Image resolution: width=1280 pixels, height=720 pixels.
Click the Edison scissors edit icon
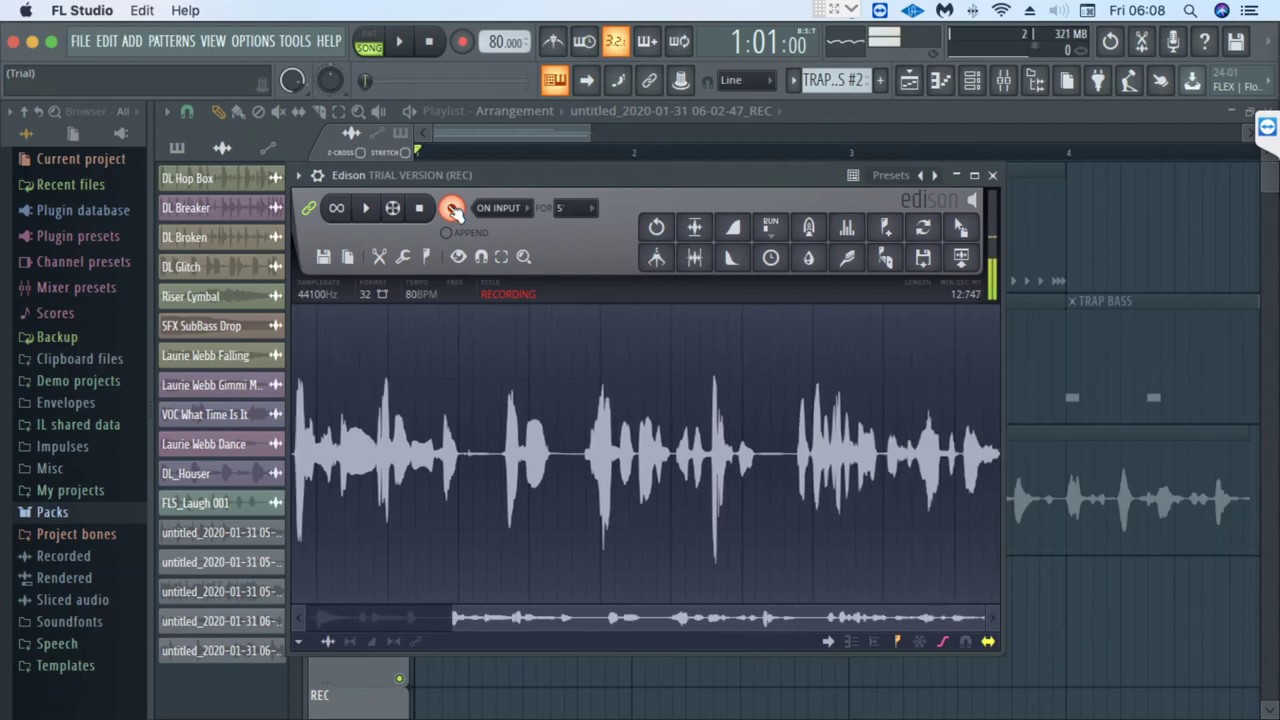(x=379, y=257)
